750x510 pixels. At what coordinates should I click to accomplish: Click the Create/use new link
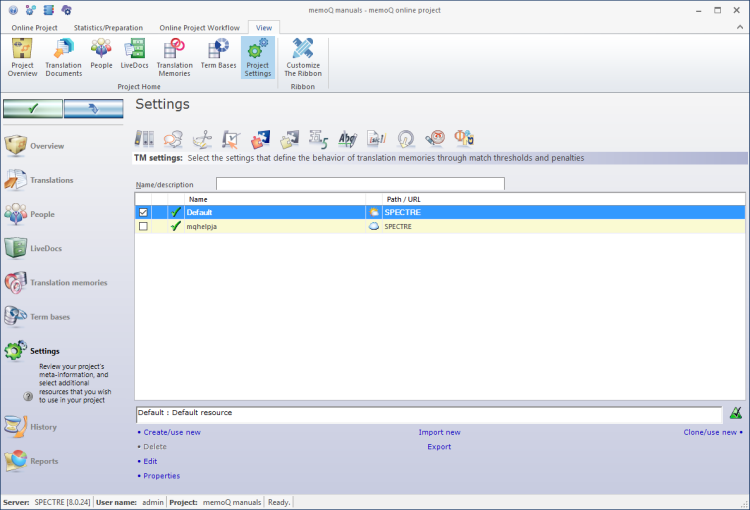(x=171, y=432)
